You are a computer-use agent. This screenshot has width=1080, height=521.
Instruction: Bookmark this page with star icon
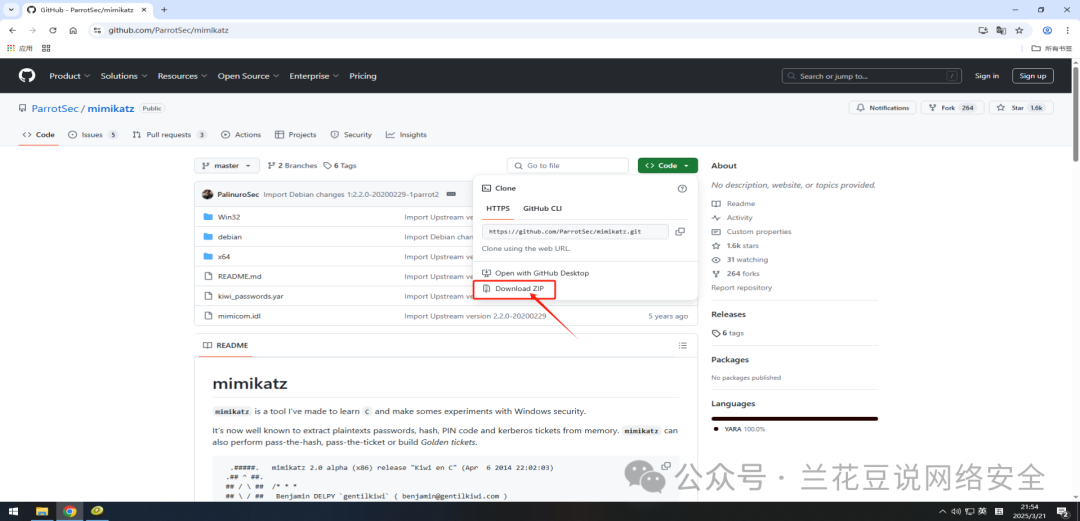[1019, 30]
